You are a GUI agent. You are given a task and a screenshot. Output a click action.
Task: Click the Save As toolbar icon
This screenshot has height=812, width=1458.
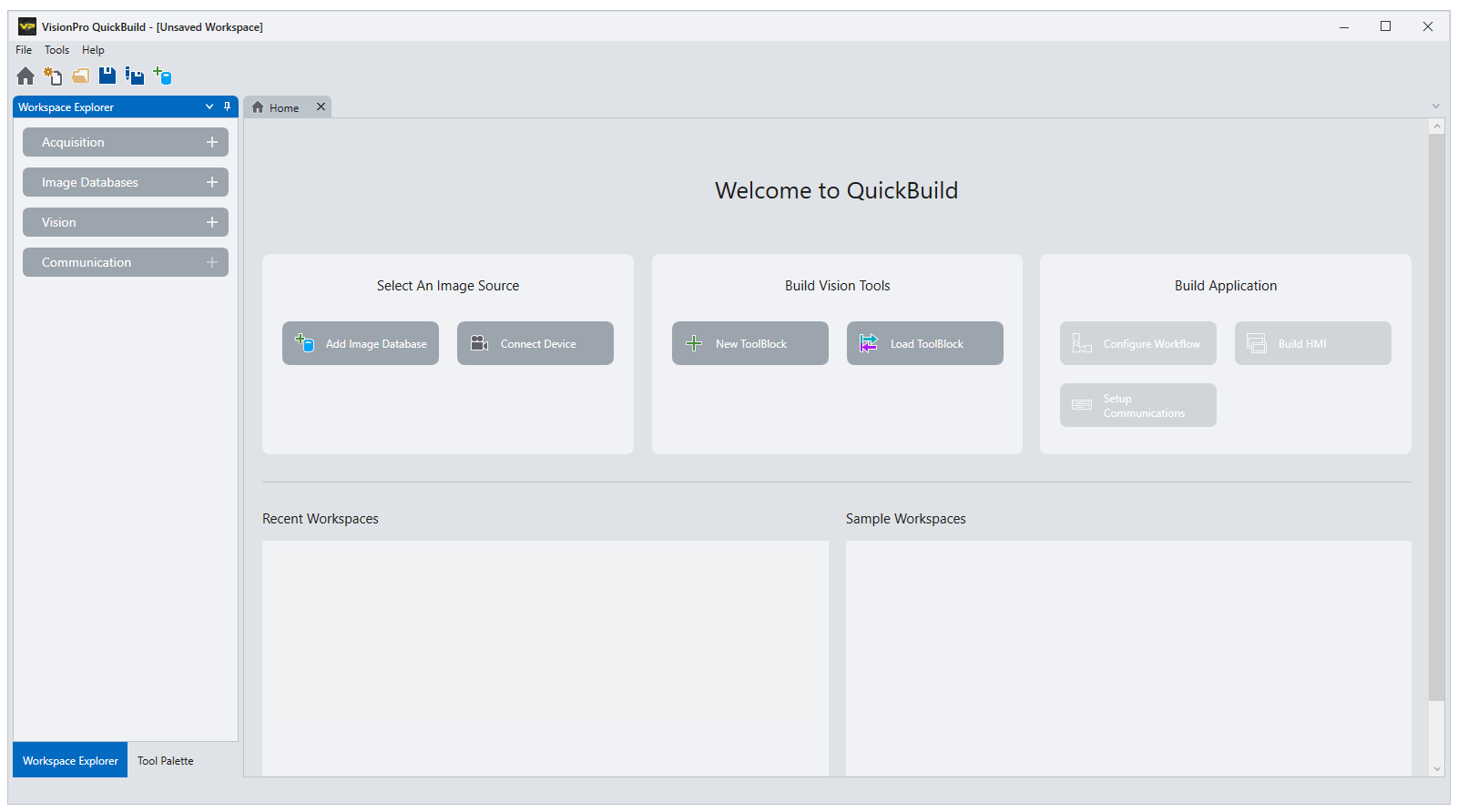click(135, 76)
